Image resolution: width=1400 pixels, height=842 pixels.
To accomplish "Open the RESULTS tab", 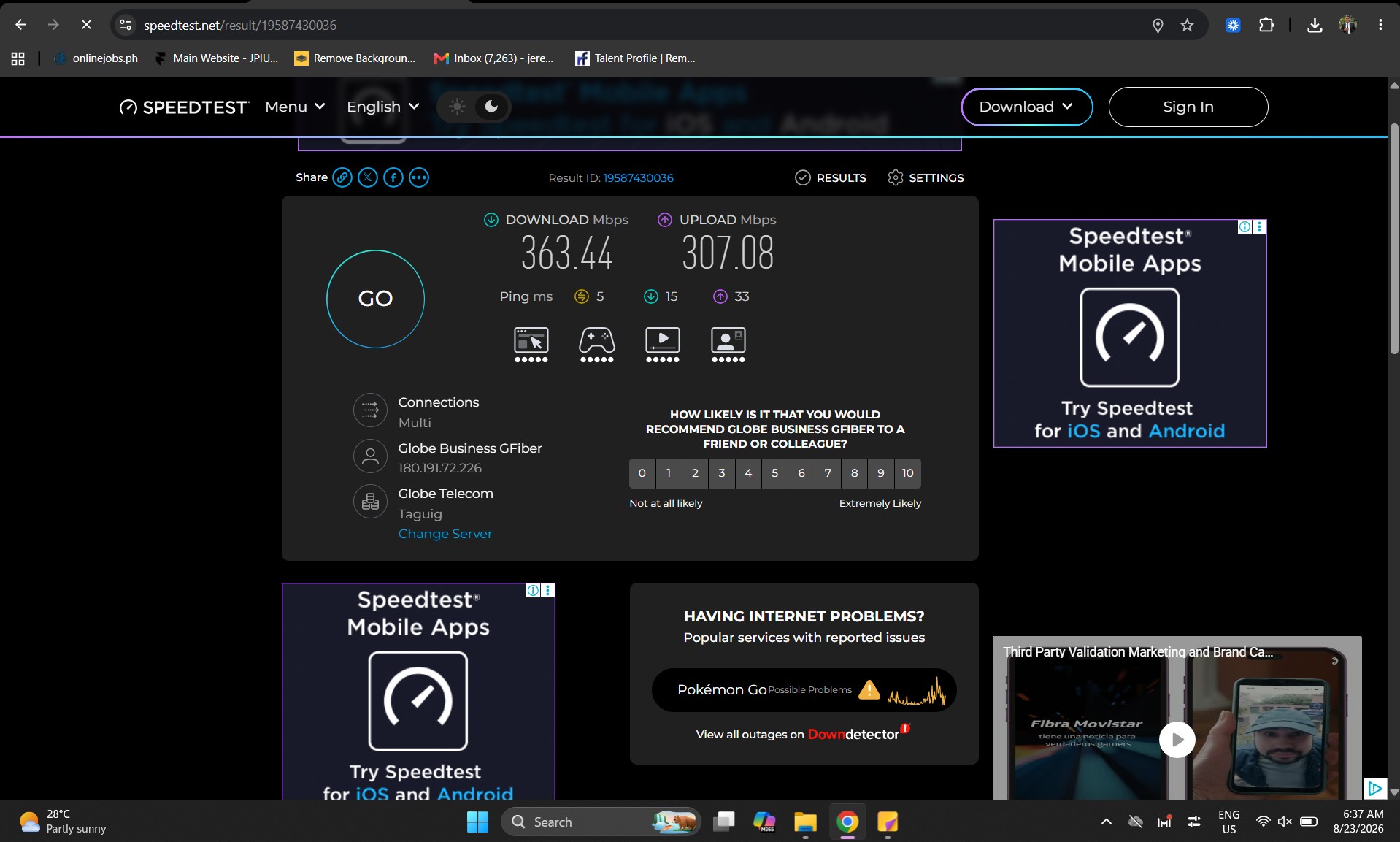I will pyautogui.click(x=831, y=177).
